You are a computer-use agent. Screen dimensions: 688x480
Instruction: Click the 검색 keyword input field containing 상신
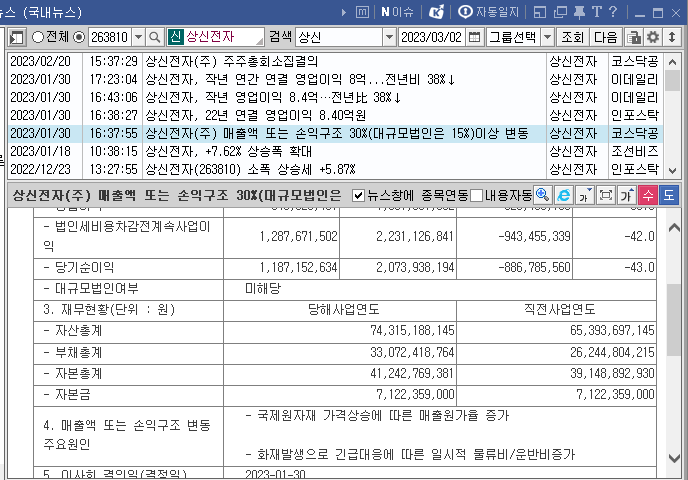click(340, 37)
